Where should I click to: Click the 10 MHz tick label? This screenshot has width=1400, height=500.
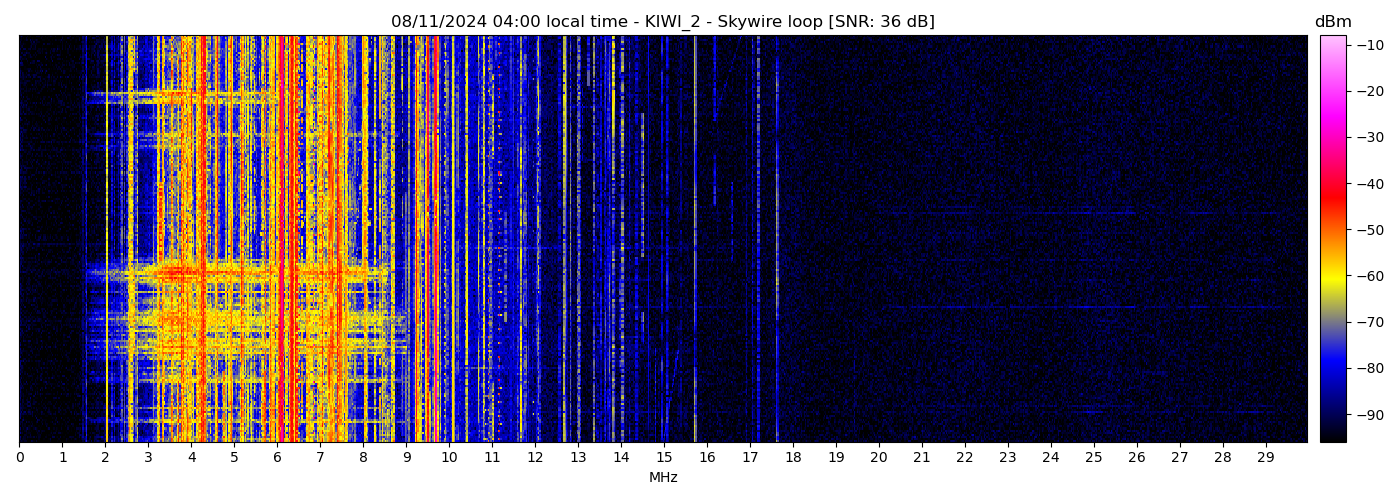(449, 458)
